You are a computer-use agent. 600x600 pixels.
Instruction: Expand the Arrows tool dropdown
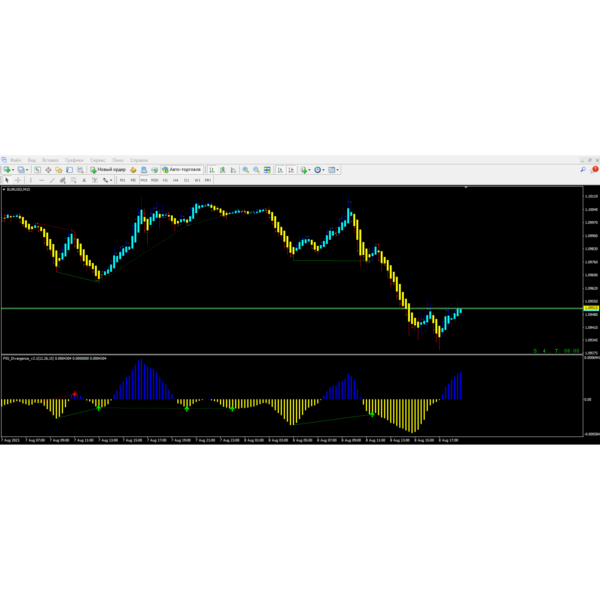coord(111,180)
